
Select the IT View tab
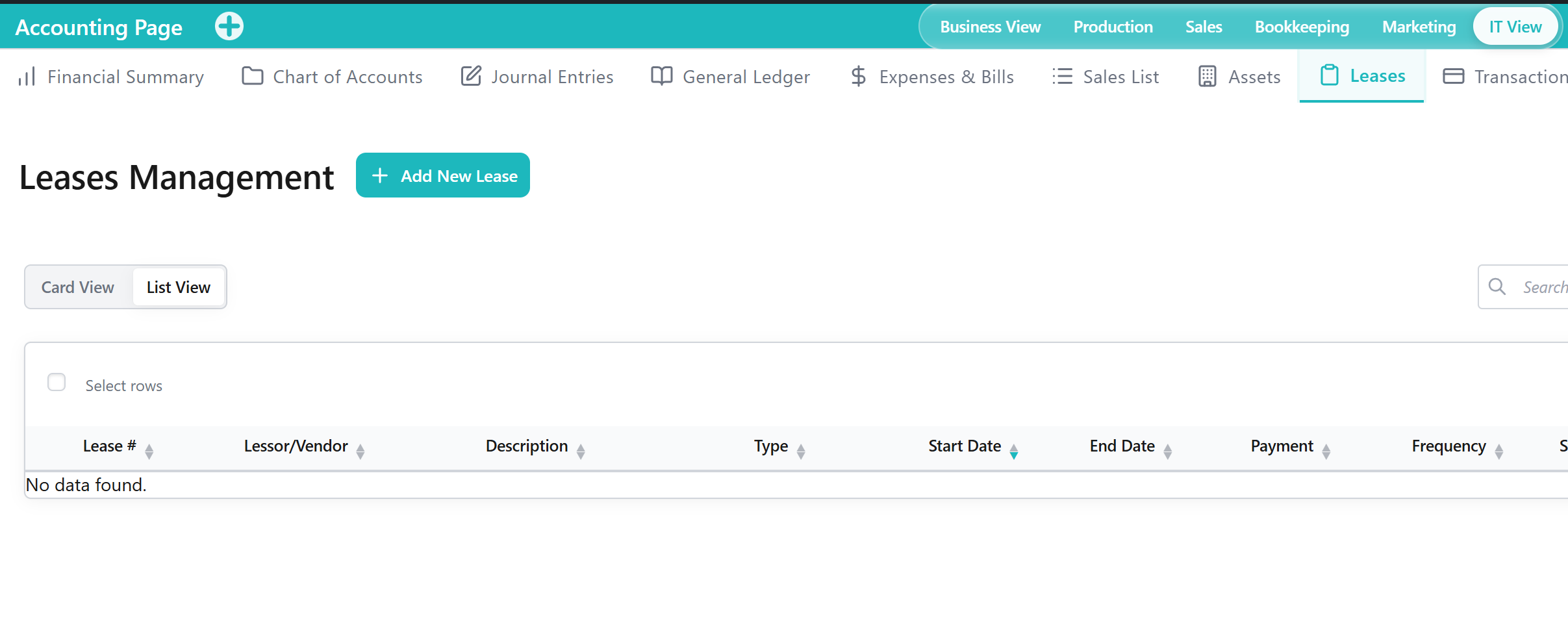[x=1515, y=27]
